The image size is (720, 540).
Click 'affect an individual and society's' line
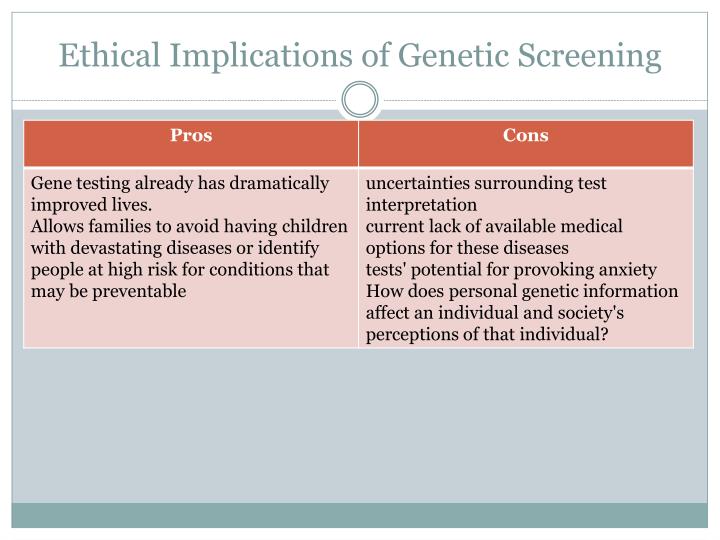[495, 313]
